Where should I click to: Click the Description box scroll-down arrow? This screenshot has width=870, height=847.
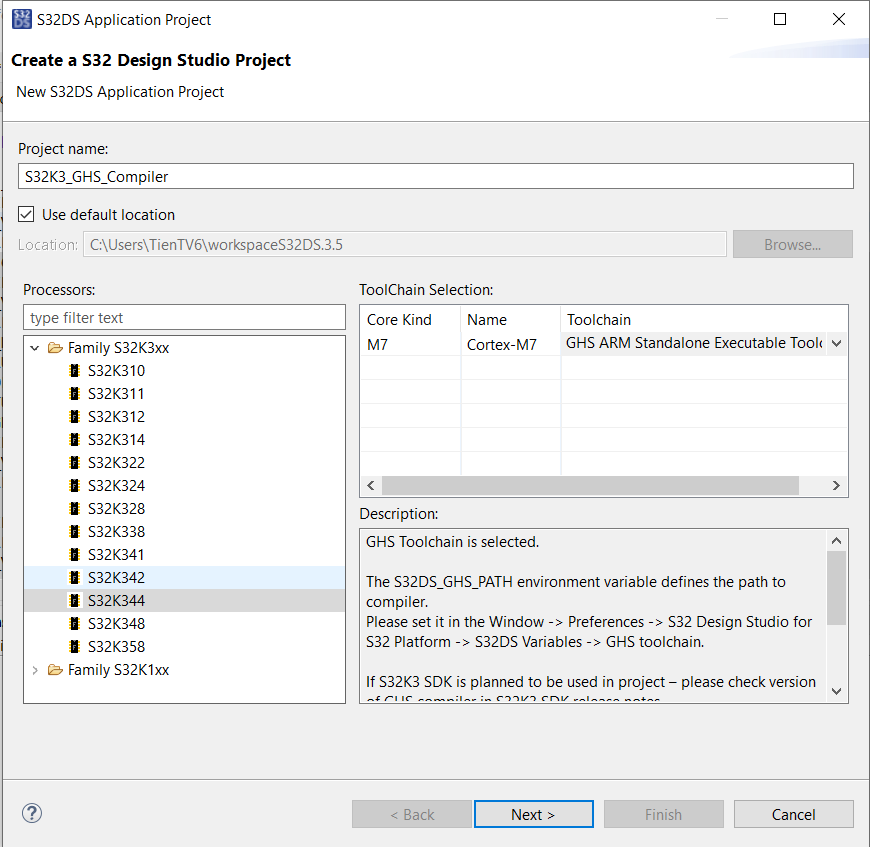click(x=837, y=691)
